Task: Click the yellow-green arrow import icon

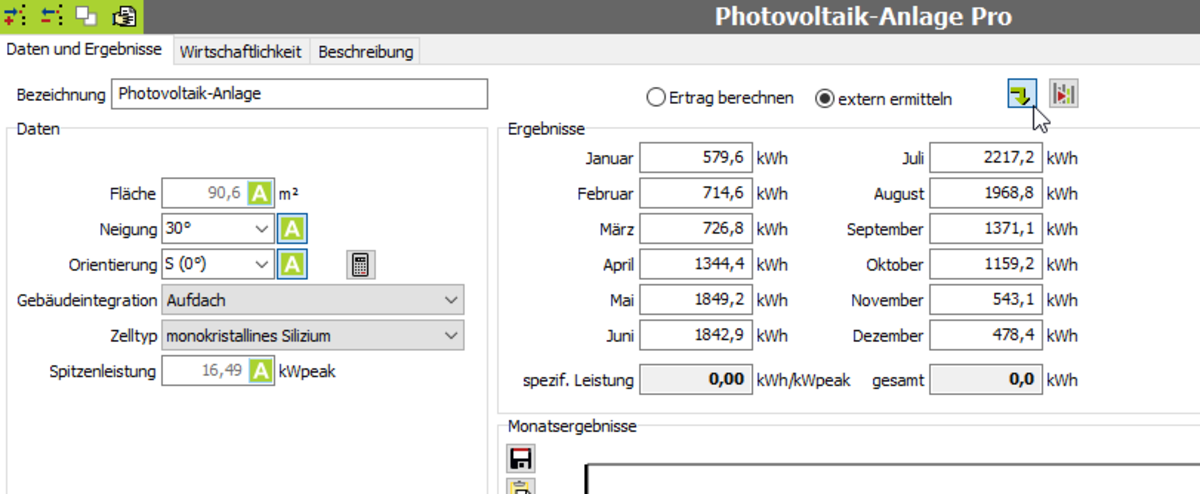Action: [1022, 95]
